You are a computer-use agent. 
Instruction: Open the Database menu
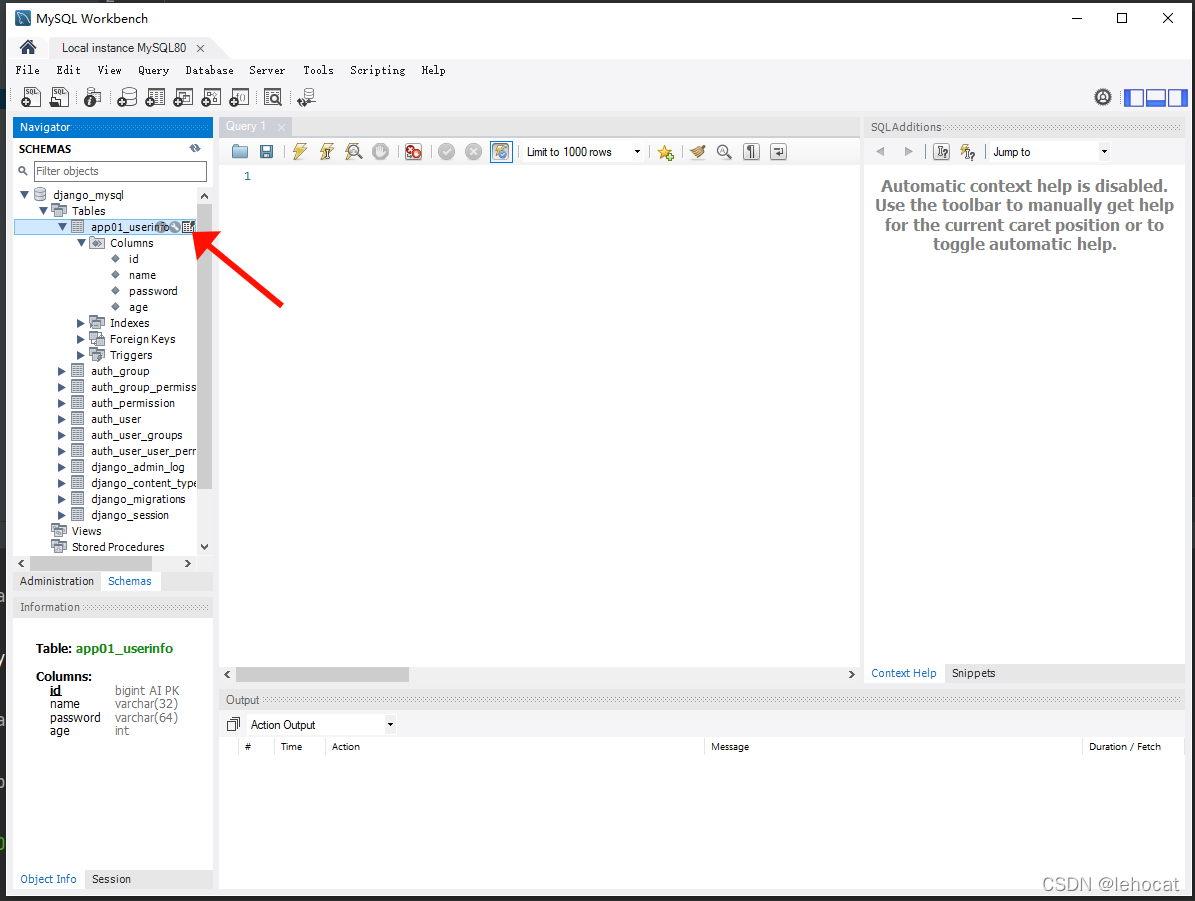(210, 70)
